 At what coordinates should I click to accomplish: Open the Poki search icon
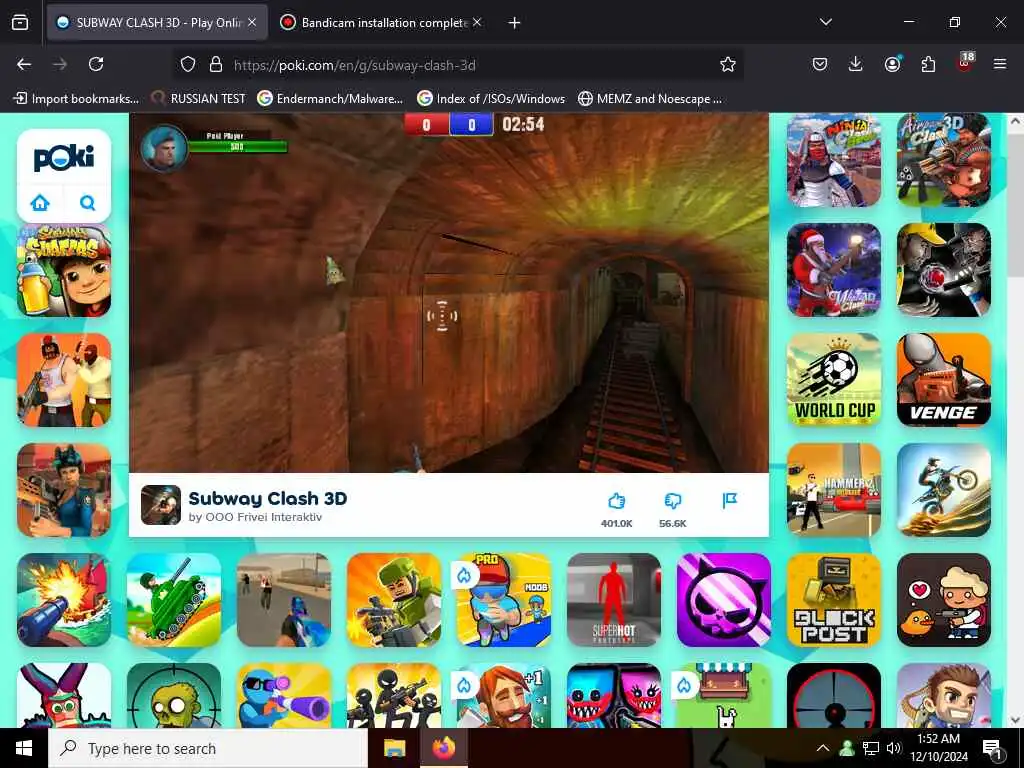coord(88,203)
